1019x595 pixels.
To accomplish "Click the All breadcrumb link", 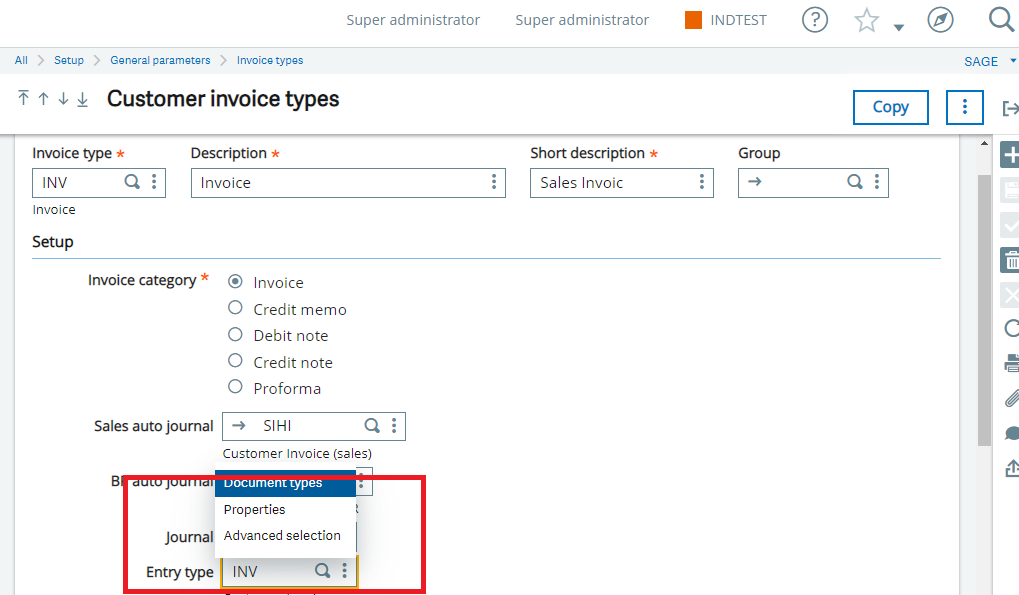I will click(x=21, y=60).
